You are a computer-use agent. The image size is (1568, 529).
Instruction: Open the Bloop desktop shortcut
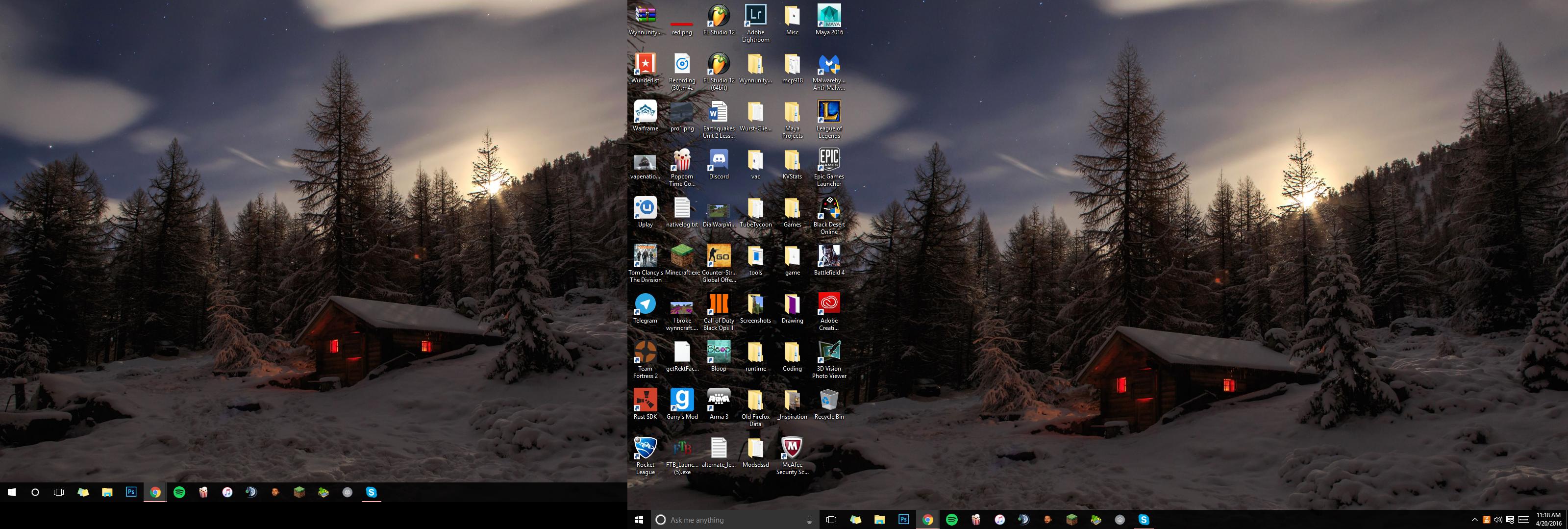(x=719, y=356)
